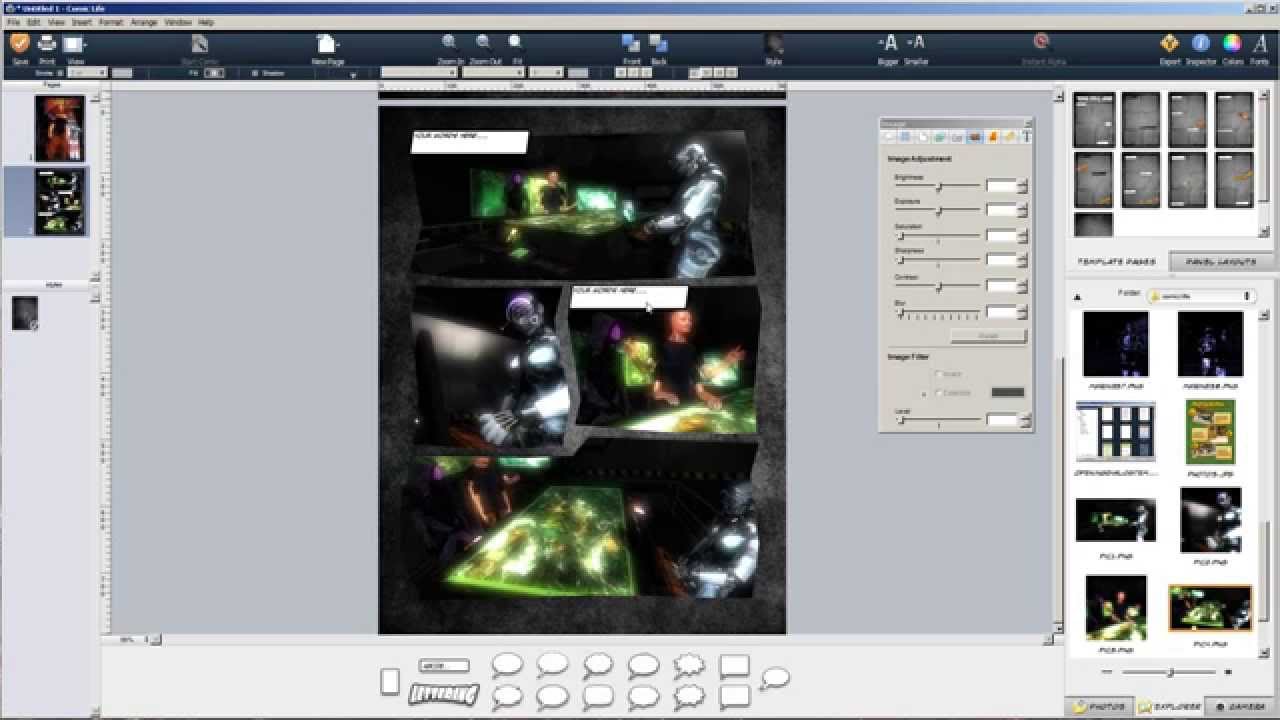
Task: Select the highlighted photo thumbnail in Explorer panel
Action: 1210,609
